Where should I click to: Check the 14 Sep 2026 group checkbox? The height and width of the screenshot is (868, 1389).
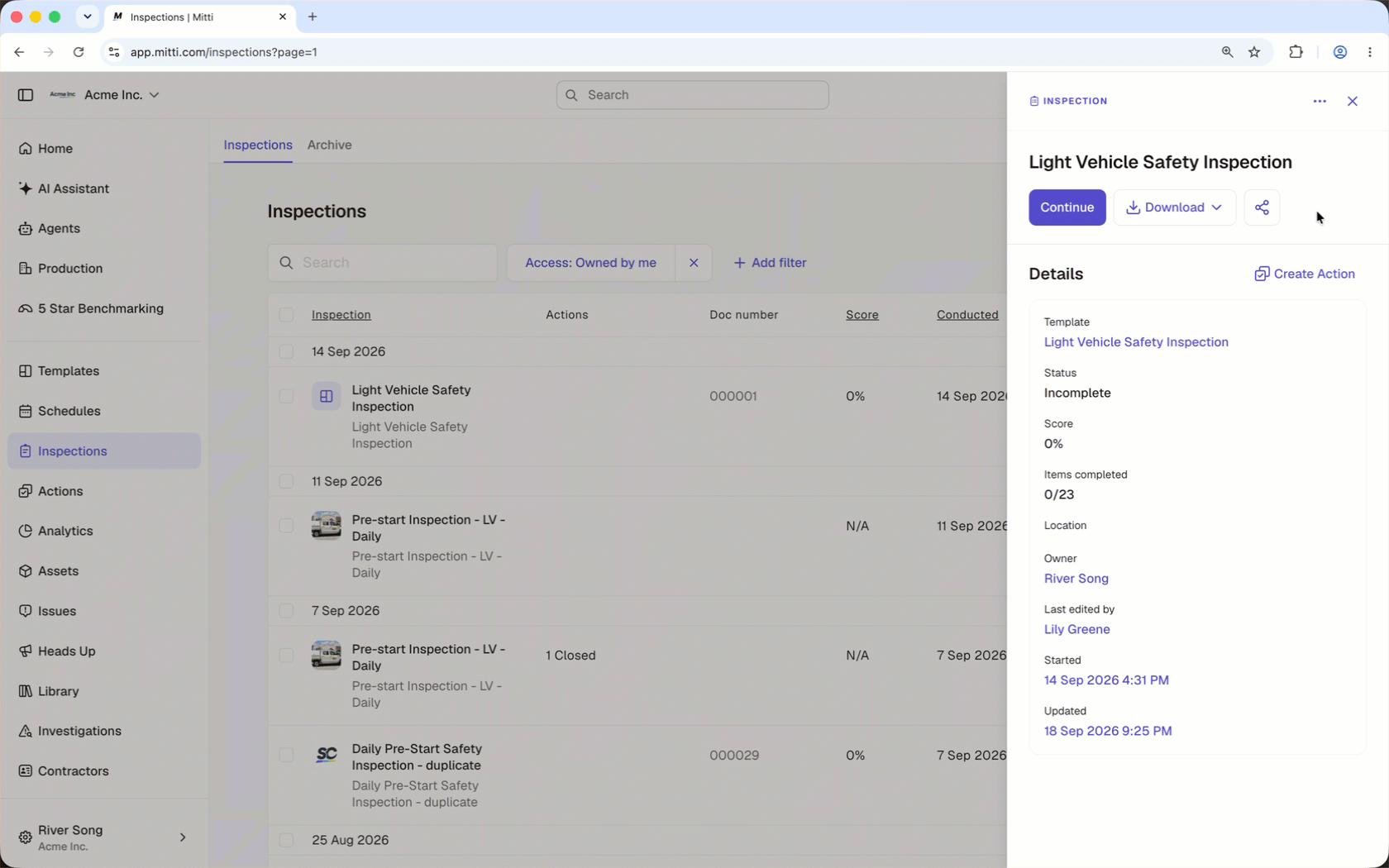286,352
